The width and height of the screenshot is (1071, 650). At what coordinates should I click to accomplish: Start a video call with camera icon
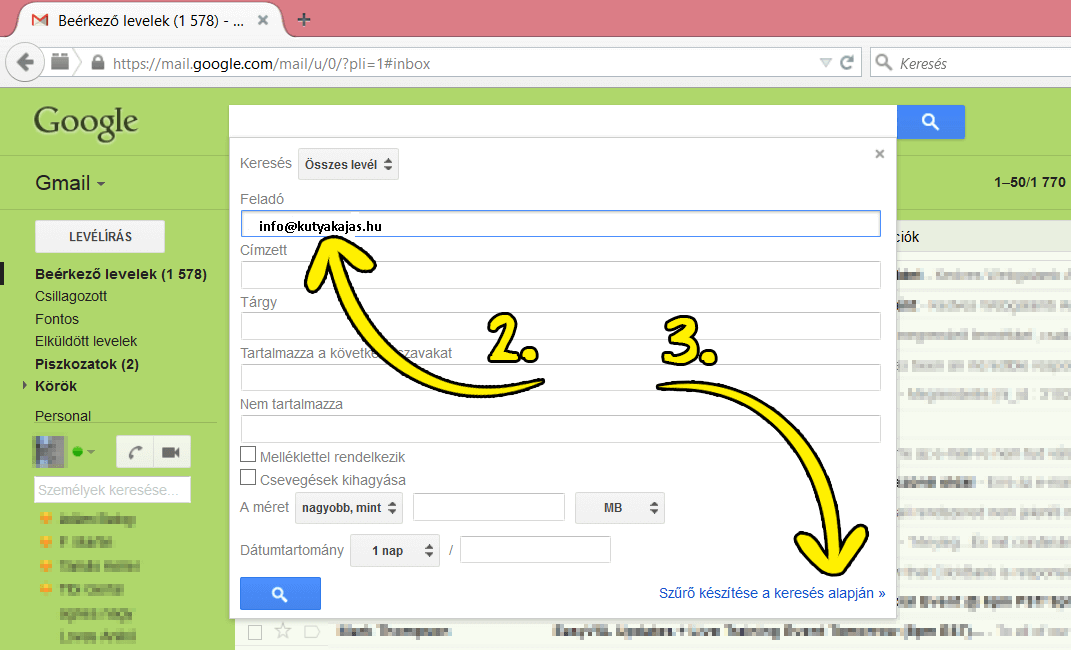pos(170,452)
